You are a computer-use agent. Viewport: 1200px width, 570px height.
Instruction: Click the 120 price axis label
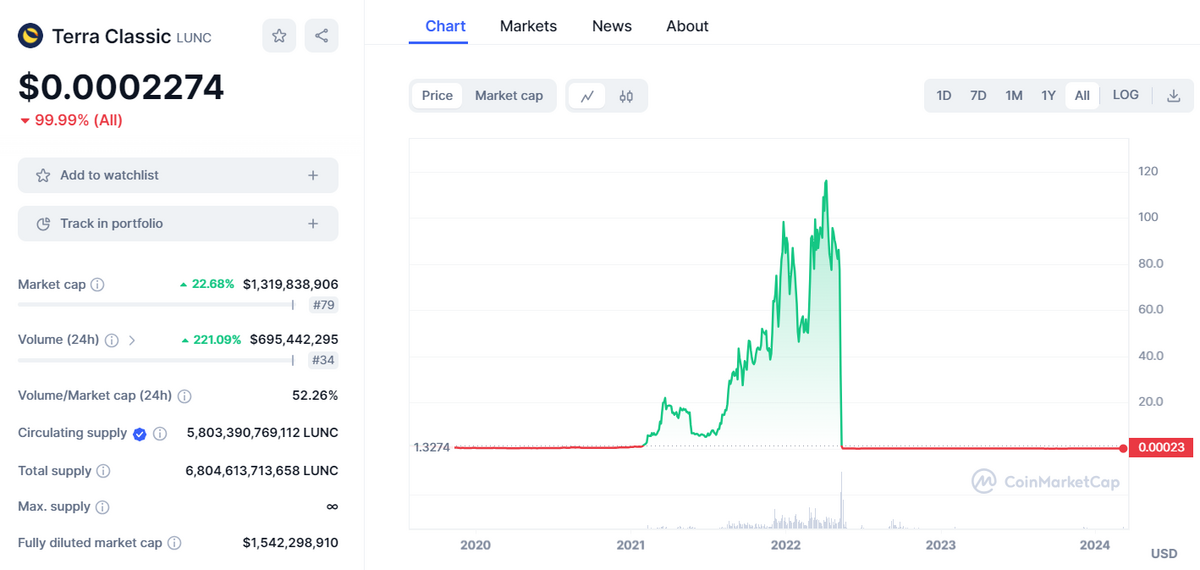1148,172
